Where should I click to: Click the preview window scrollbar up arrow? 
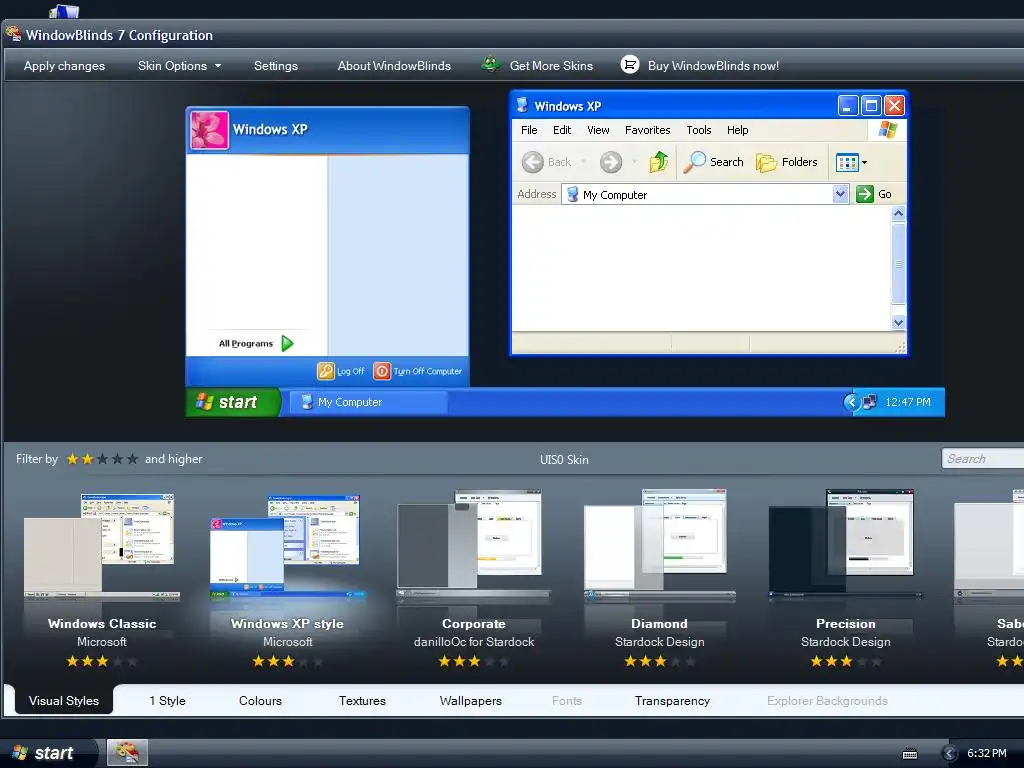[x=898, y=213]
